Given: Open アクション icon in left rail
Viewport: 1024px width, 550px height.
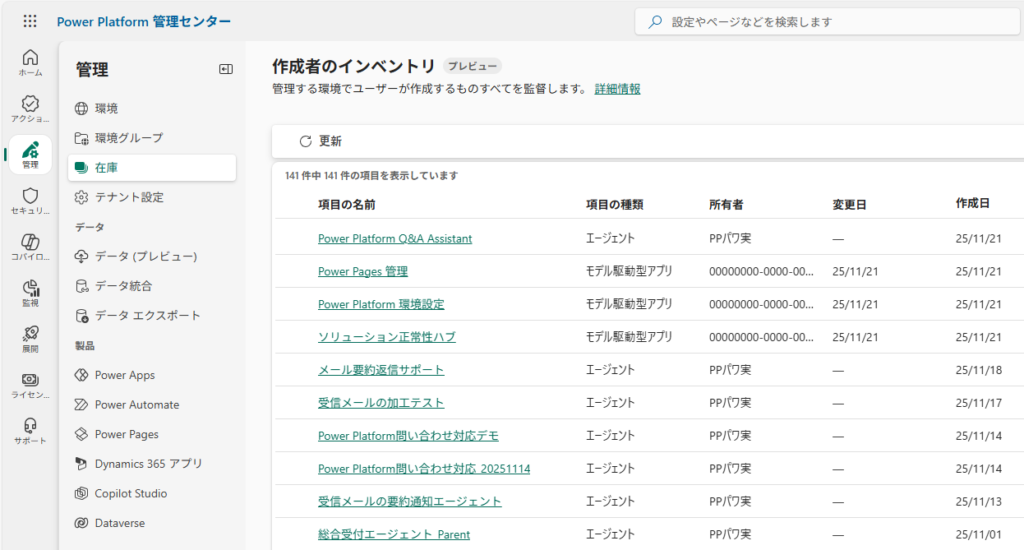Looking at the screenshot, I should [x=30, y=108].
